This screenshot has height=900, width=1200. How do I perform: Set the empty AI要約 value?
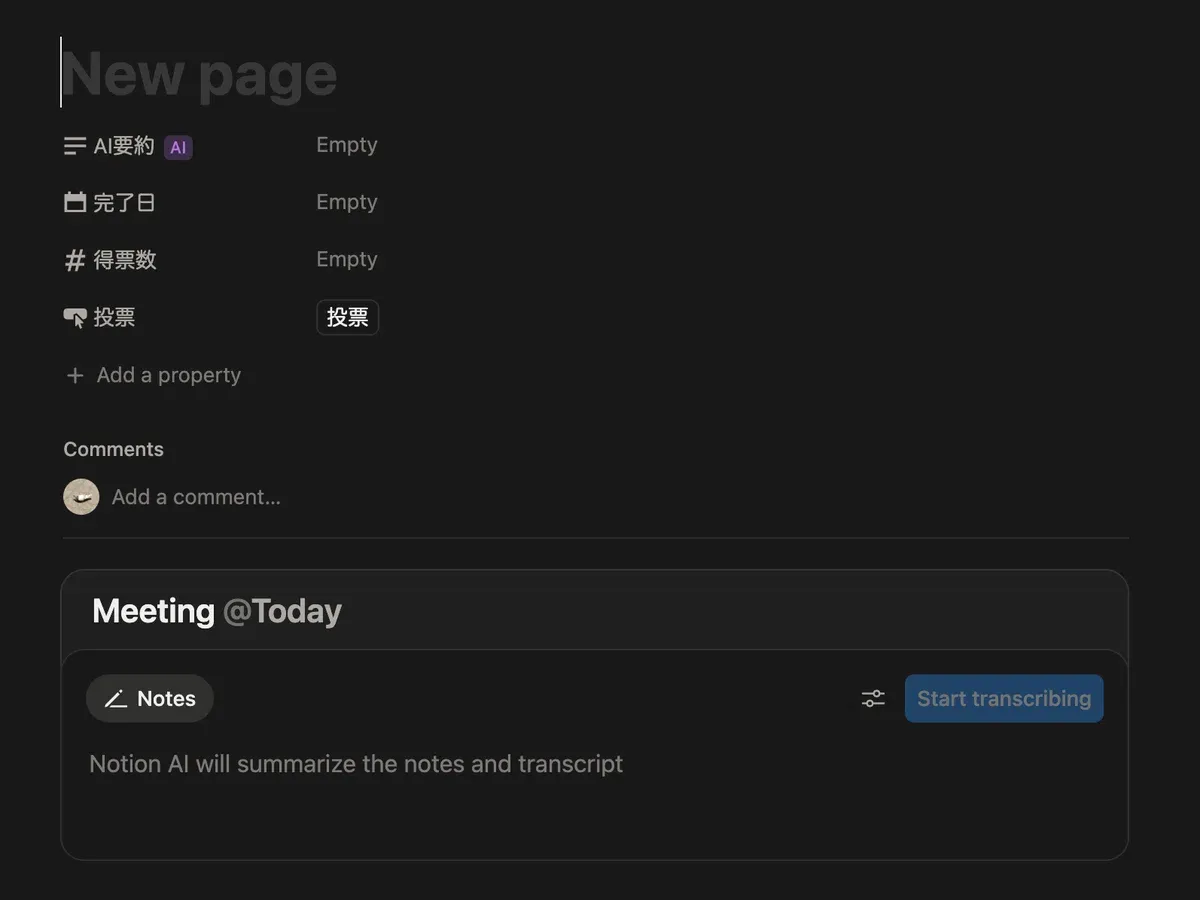[x=347, y=145]
